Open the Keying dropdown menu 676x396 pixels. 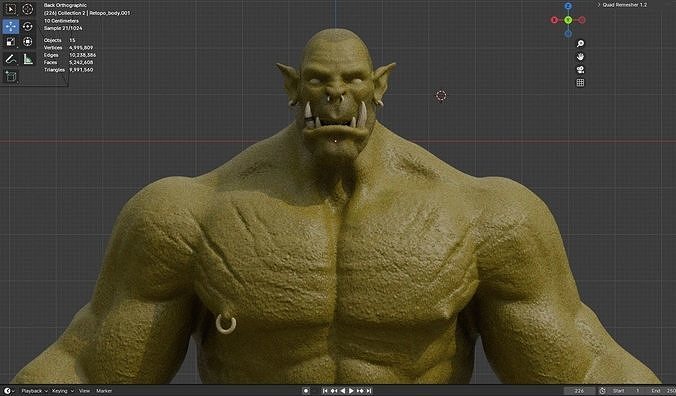click(63, 391)
